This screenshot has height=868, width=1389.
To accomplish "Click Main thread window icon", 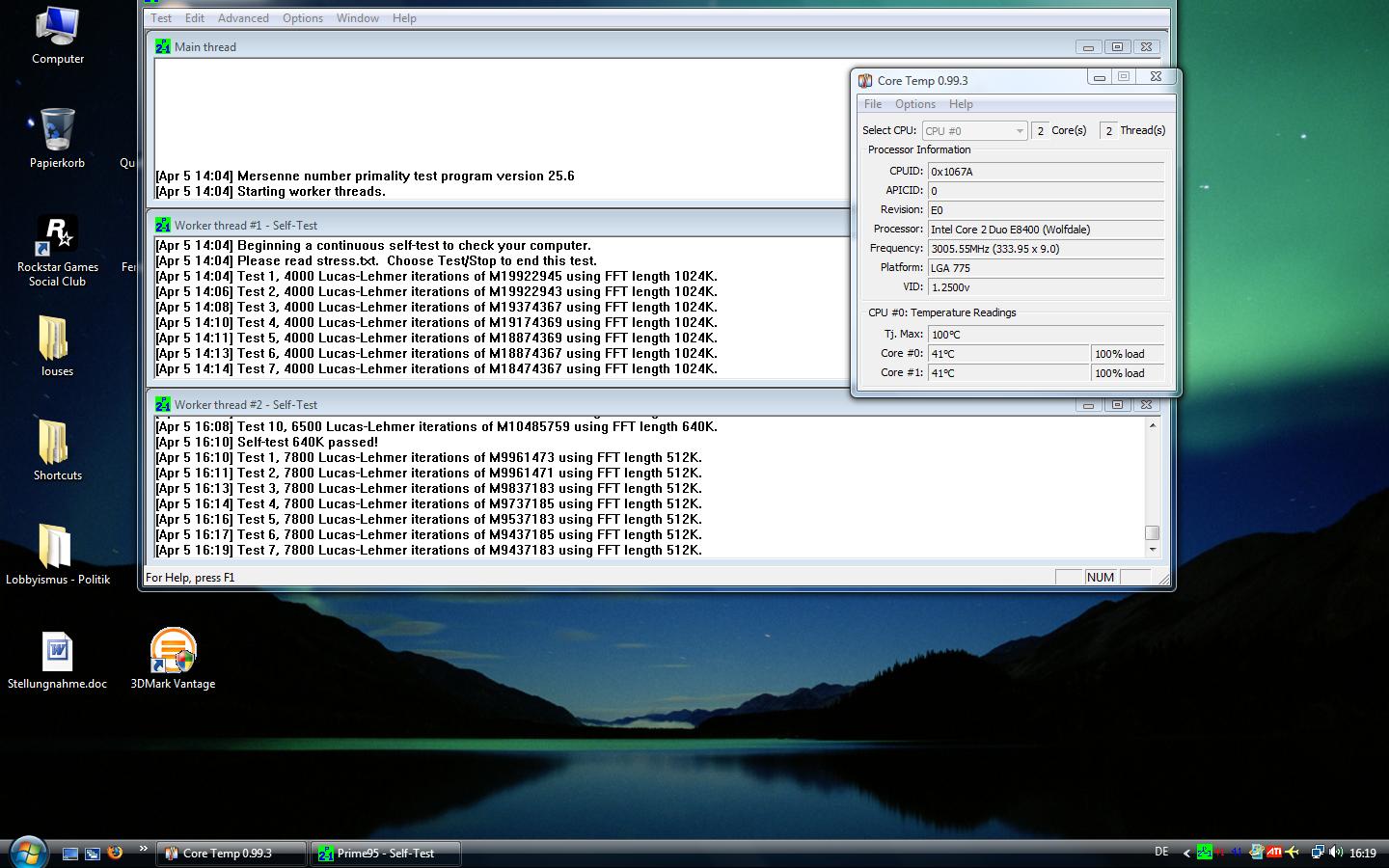I will 163,46.
